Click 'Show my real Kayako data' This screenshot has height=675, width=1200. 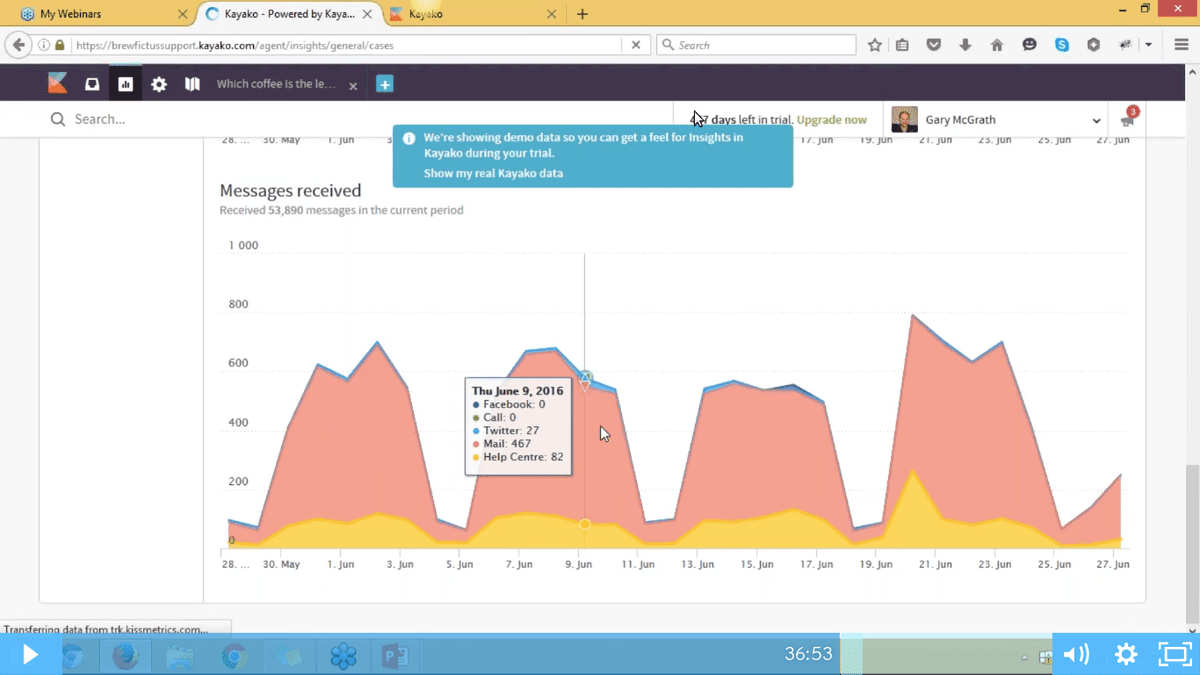click(493, 173)
